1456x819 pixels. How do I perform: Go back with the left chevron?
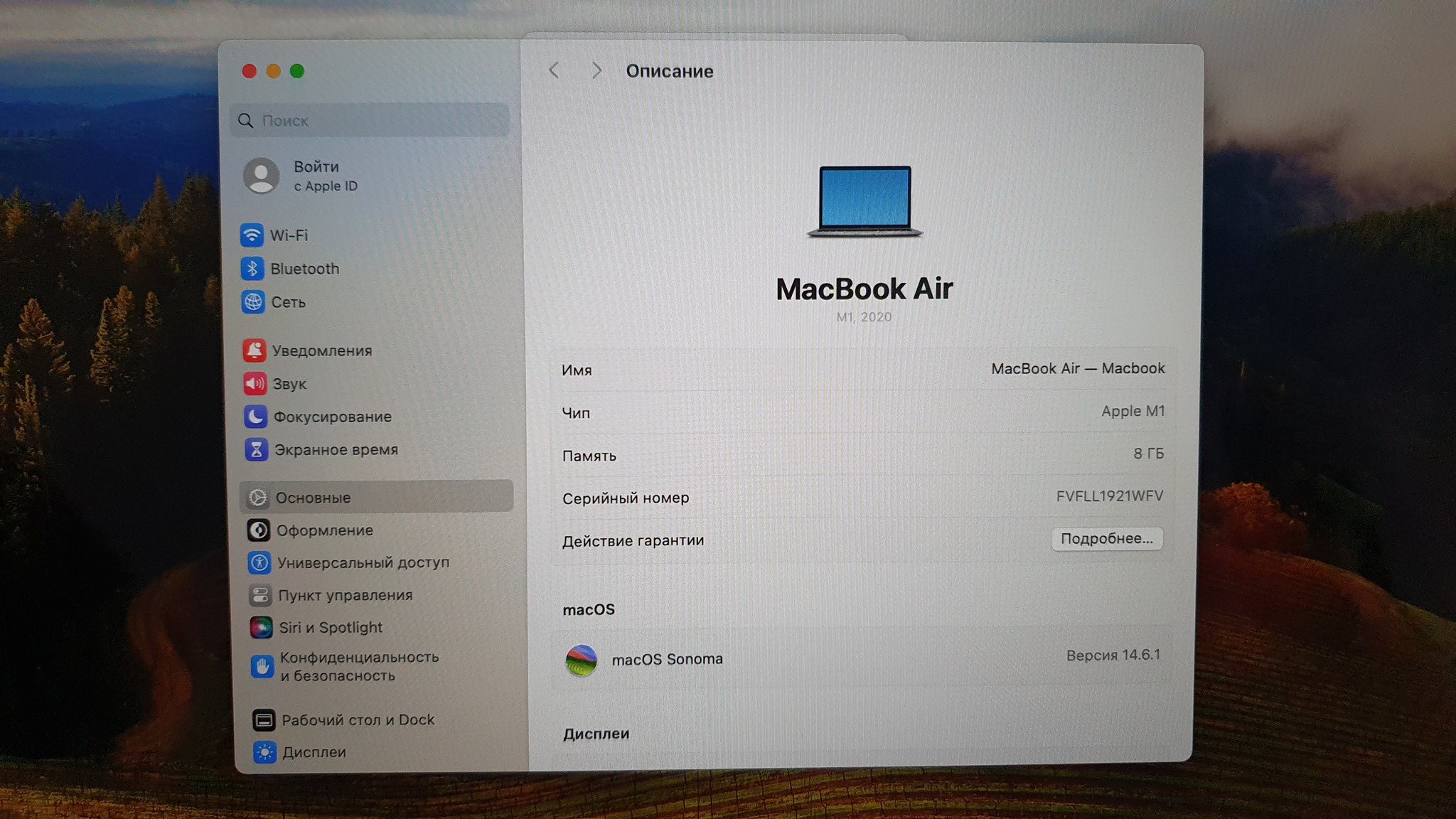[555, 70]
